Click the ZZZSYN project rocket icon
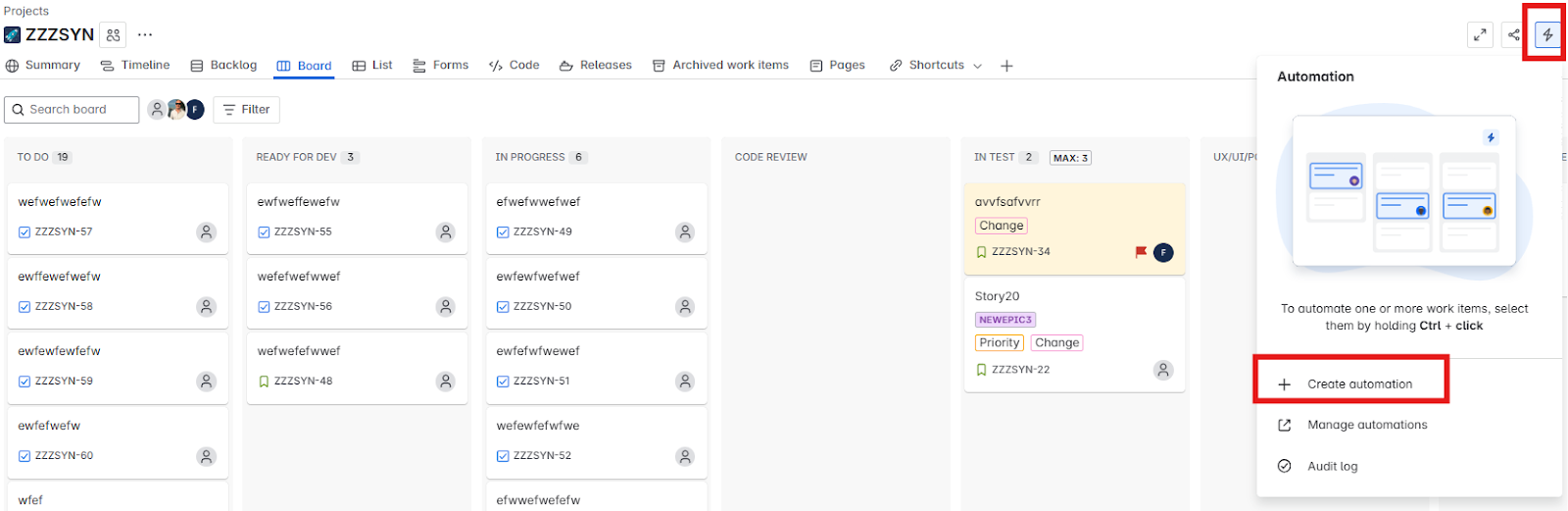Viewport: 1568px width, 511px height. (12, 34)
